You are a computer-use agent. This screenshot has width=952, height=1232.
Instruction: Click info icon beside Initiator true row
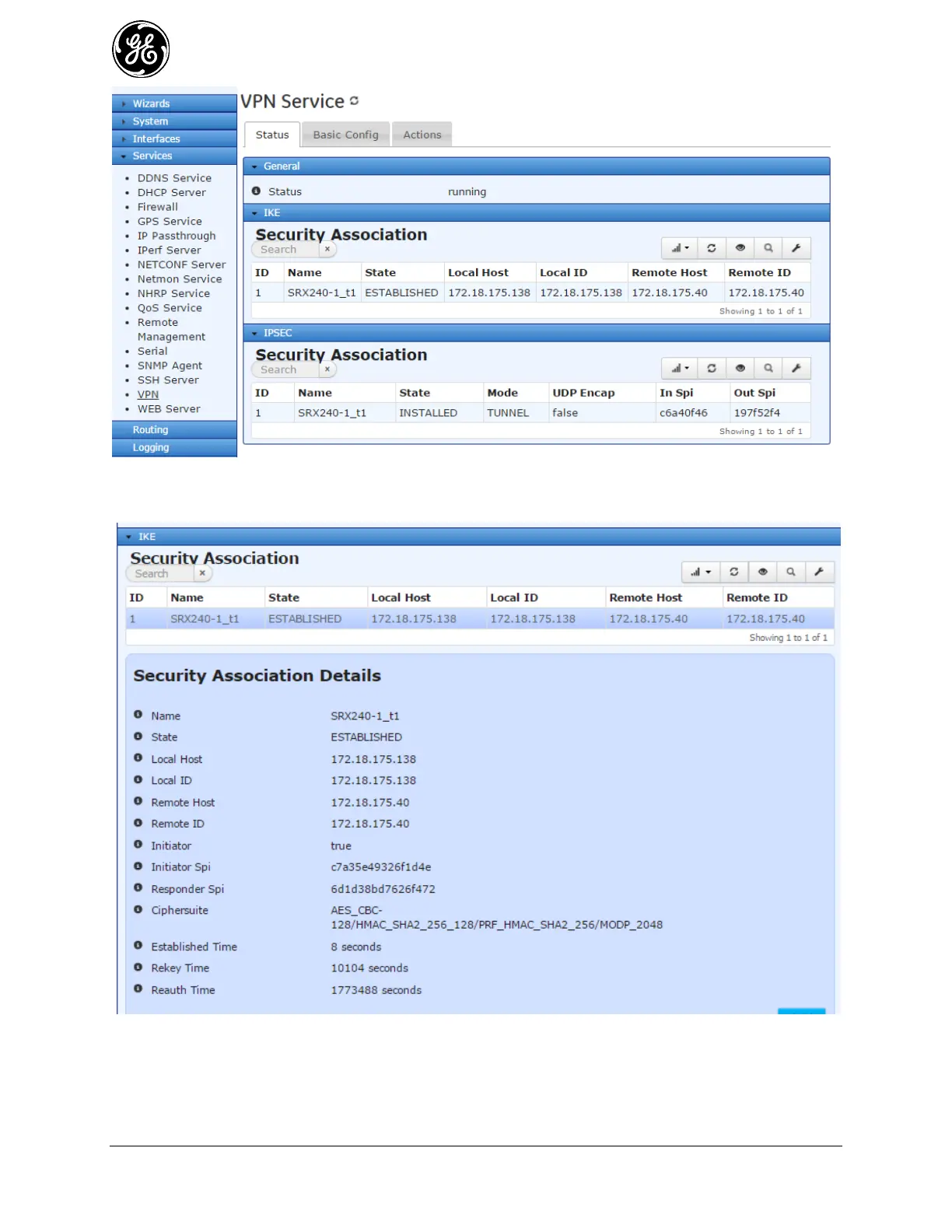(x=138, y=845)
